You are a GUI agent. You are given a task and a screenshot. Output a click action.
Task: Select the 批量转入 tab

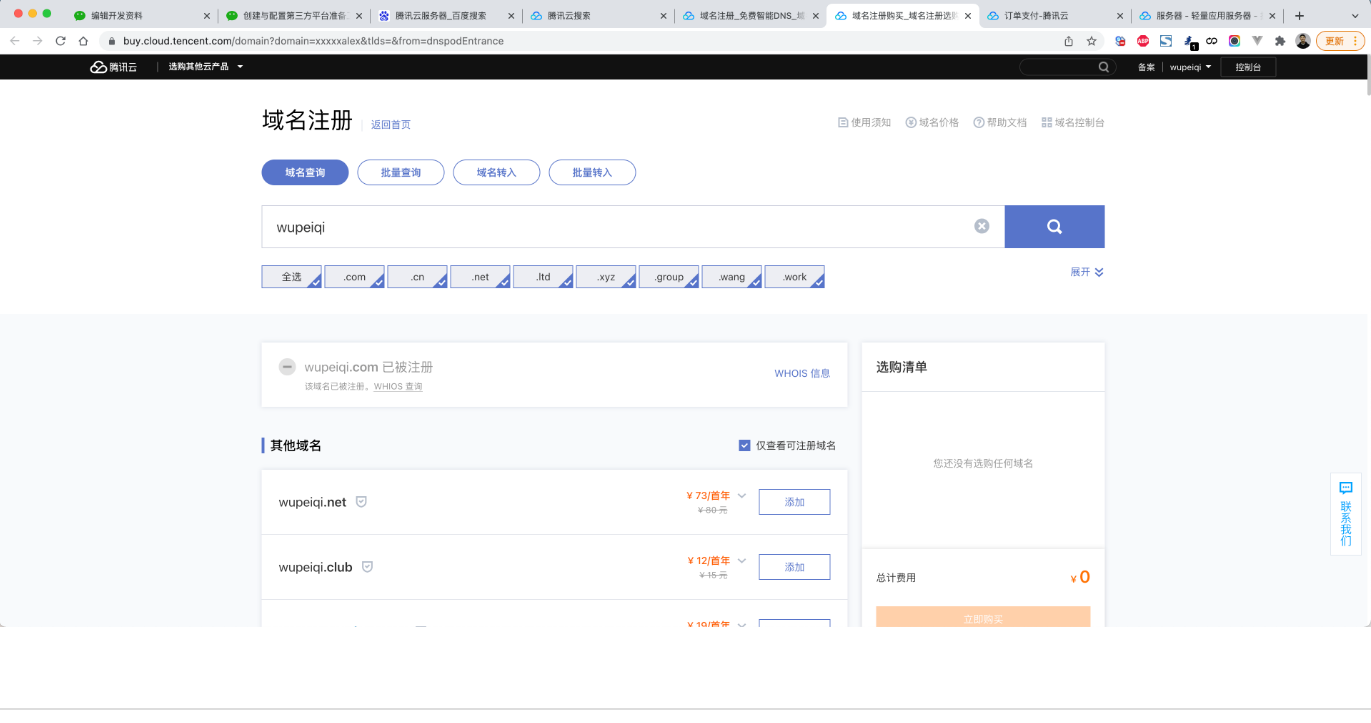[x=592, y=172]
